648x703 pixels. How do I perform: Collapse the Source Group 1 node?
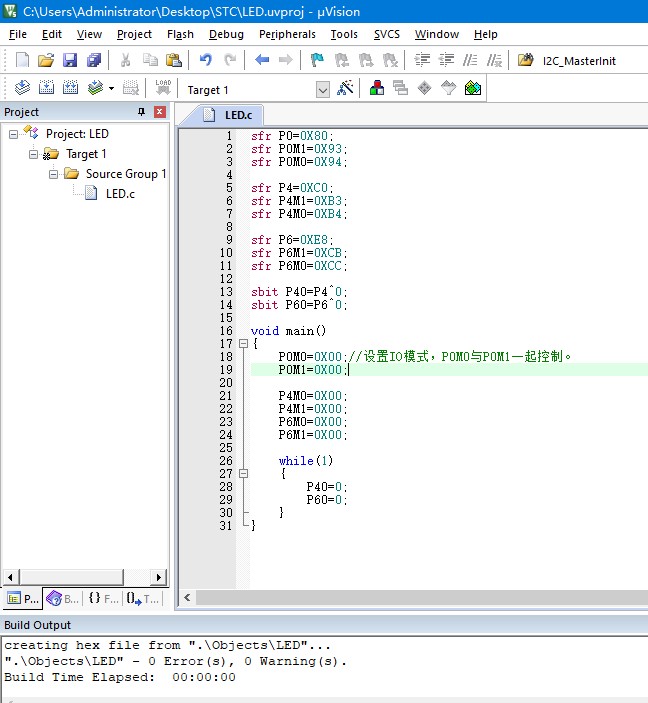click(x=53, y=174)
